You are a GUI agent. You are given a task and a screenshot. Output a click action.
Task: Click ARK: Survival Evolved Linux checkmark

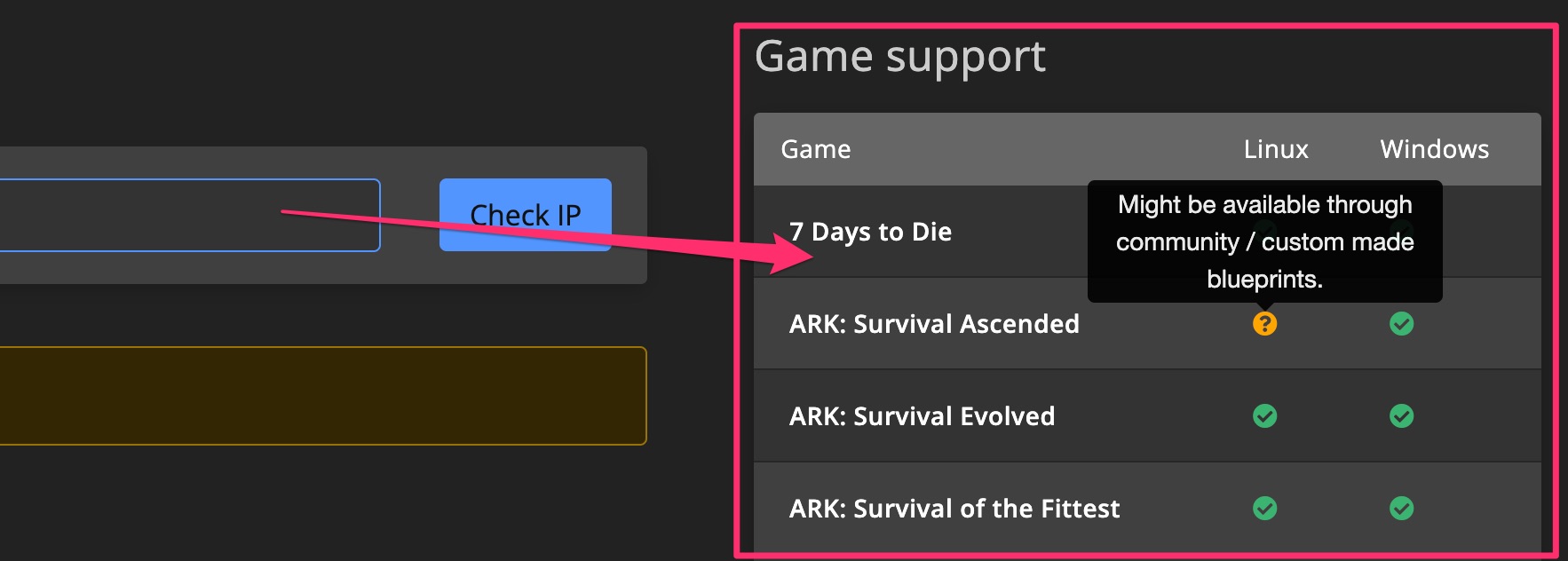[1264, 416]
